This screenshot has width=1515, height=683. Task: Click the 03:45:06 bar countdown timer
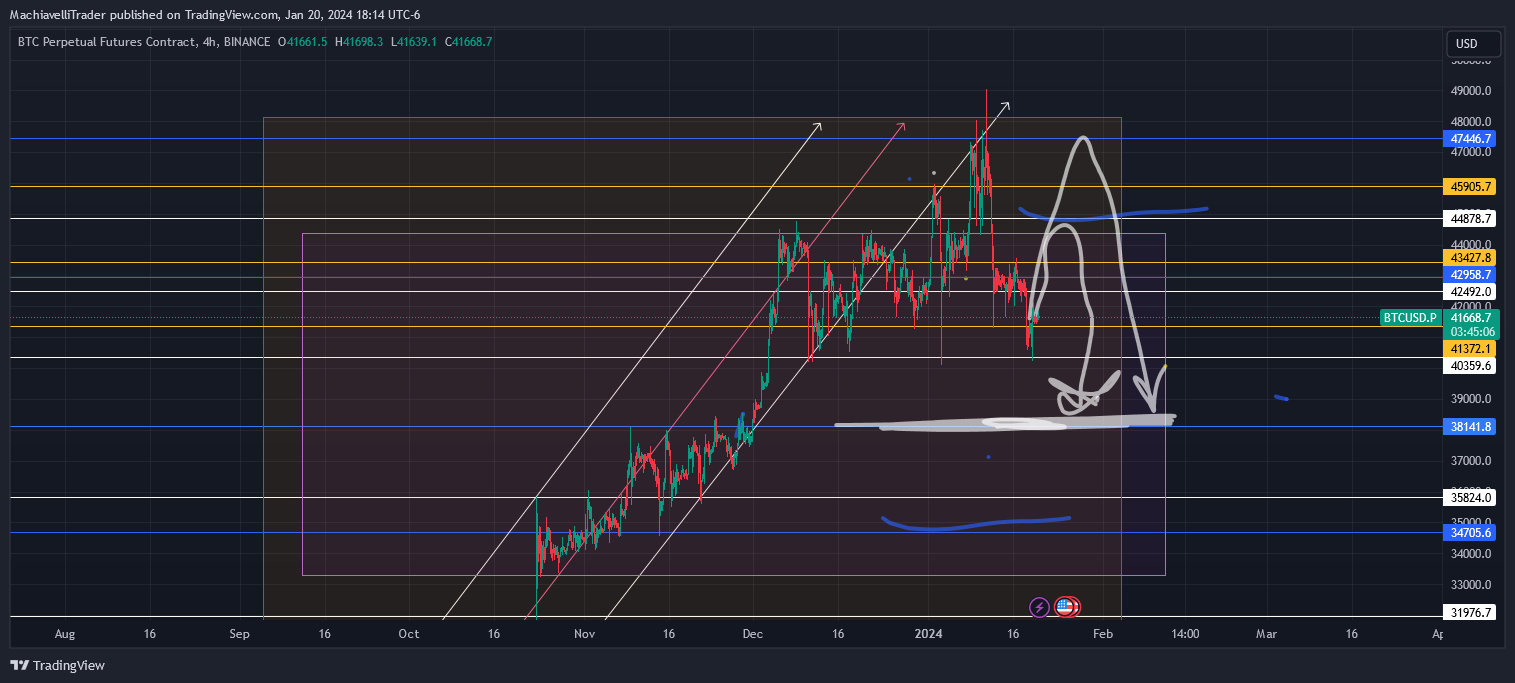(x=1470, y=331)
